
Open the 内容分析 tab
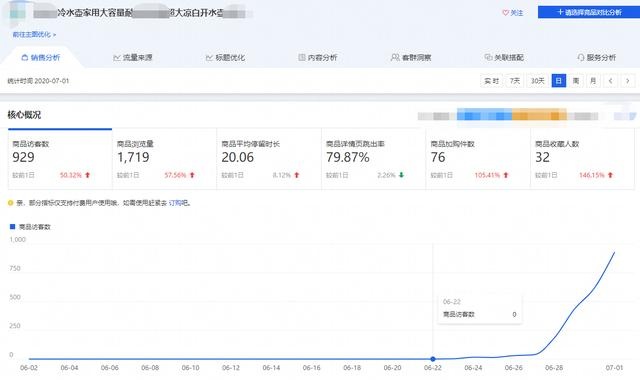click(x=318, y=58)
